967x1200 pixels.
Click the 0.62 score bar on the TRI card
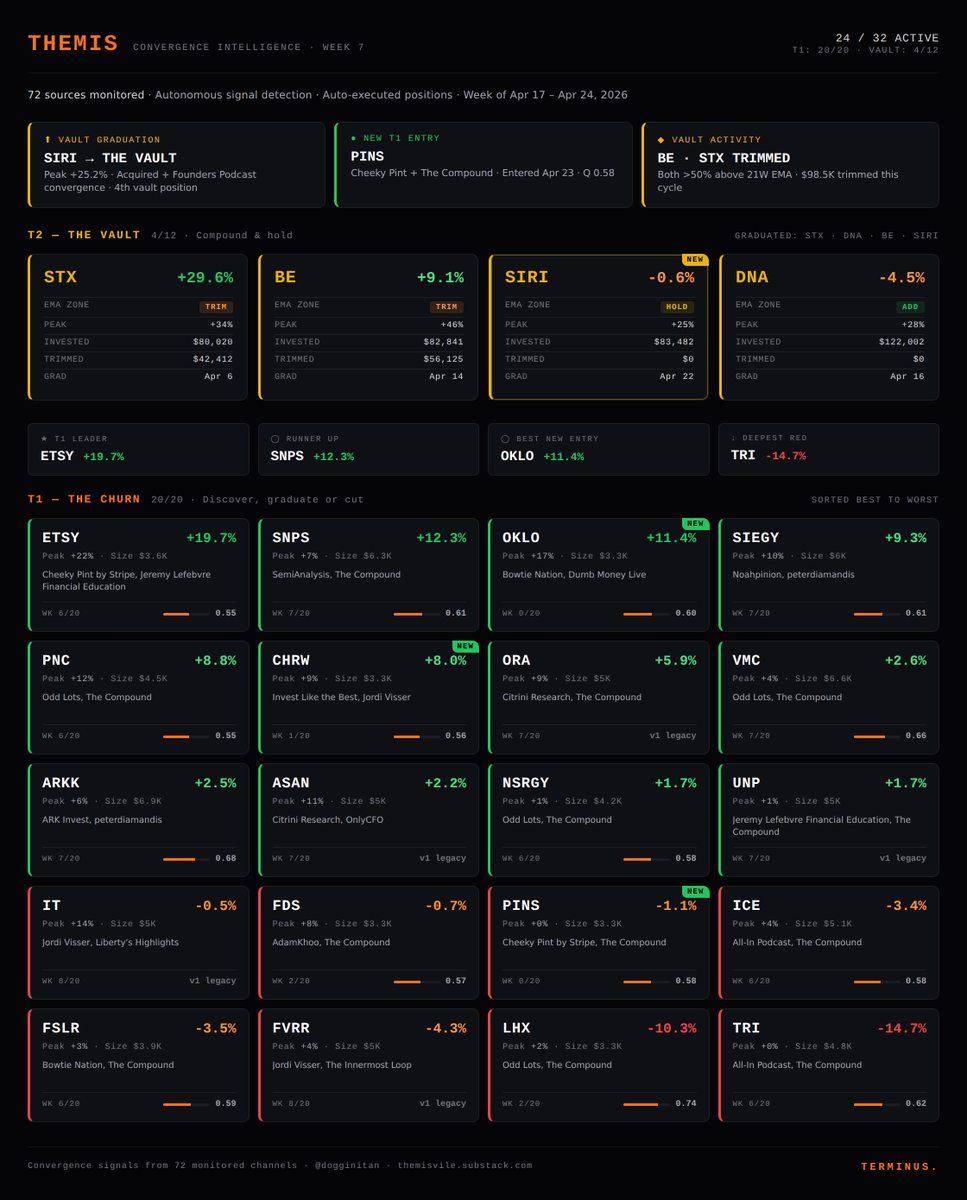[877, 1104]
